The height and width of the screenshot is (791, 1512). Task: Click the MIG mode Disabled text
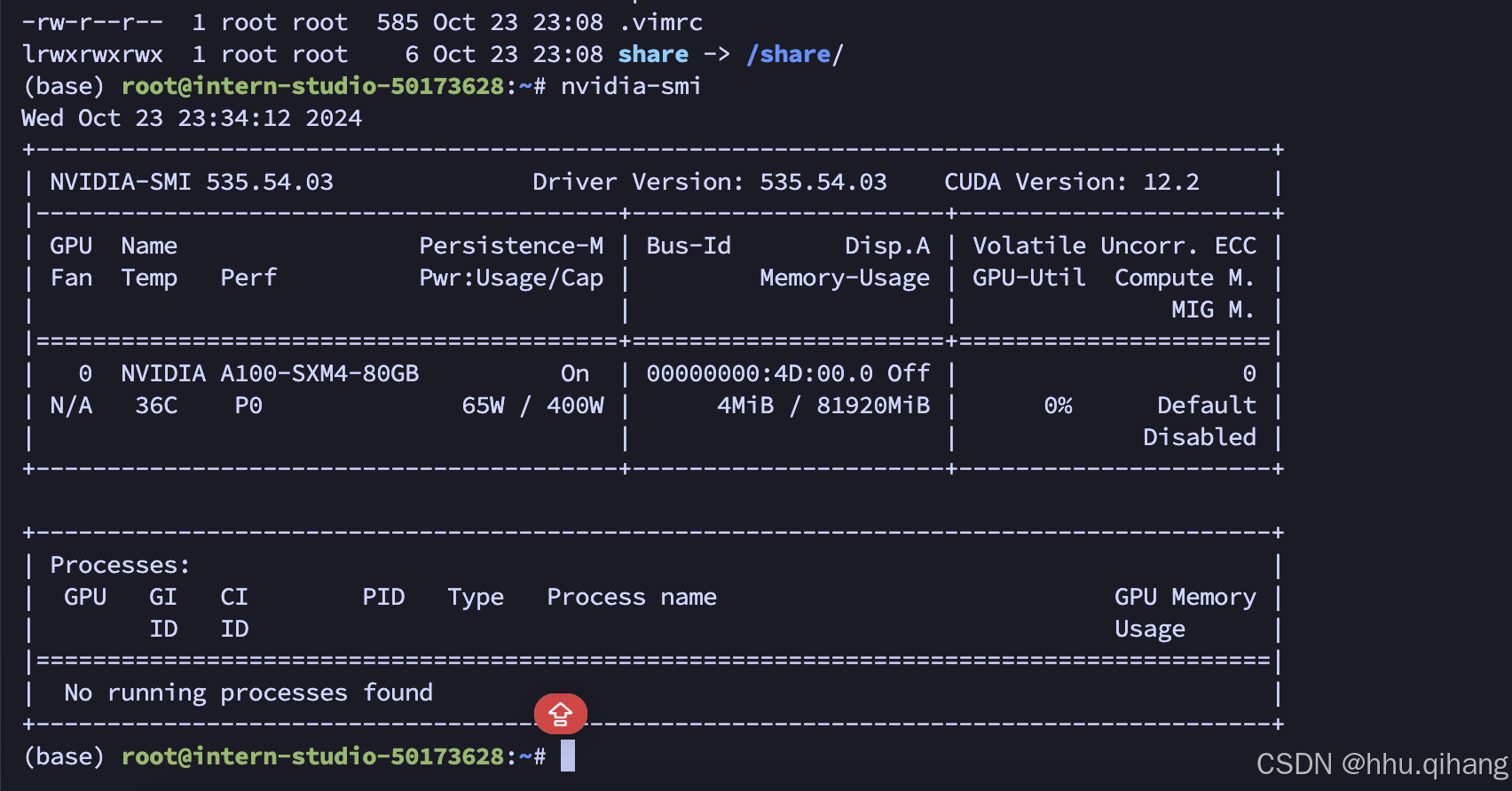pyautogui.click(x=1199, y=437)
